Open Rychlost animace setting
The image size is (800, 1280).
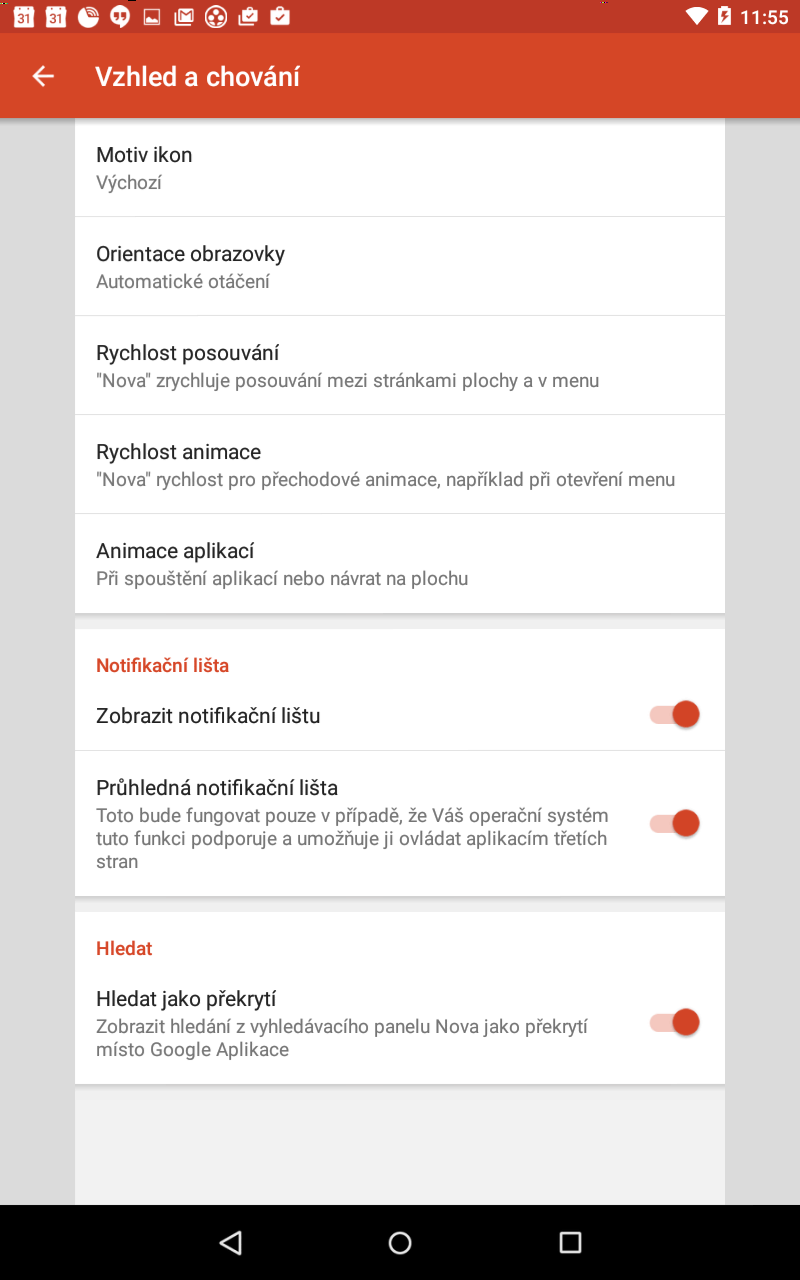400,464
